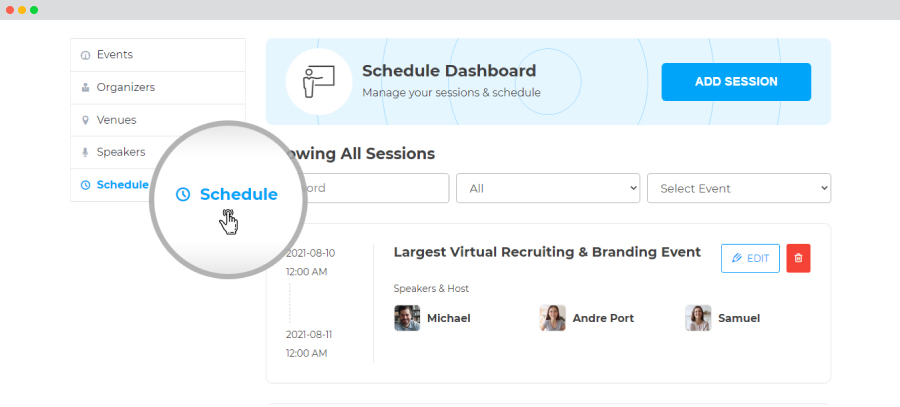Click Andre Port's avatar photo
The image size is (900, 407).
pos(552,318)
